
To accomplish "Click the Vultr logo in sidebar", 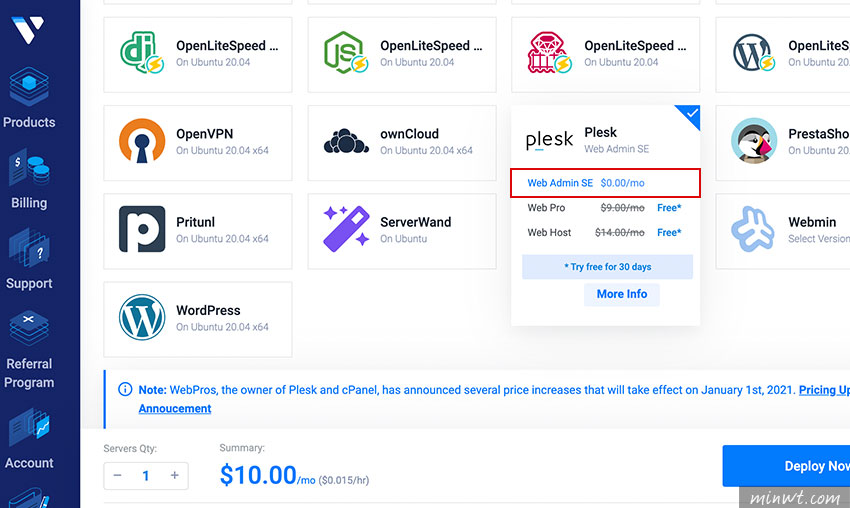I will click(28, 29).
